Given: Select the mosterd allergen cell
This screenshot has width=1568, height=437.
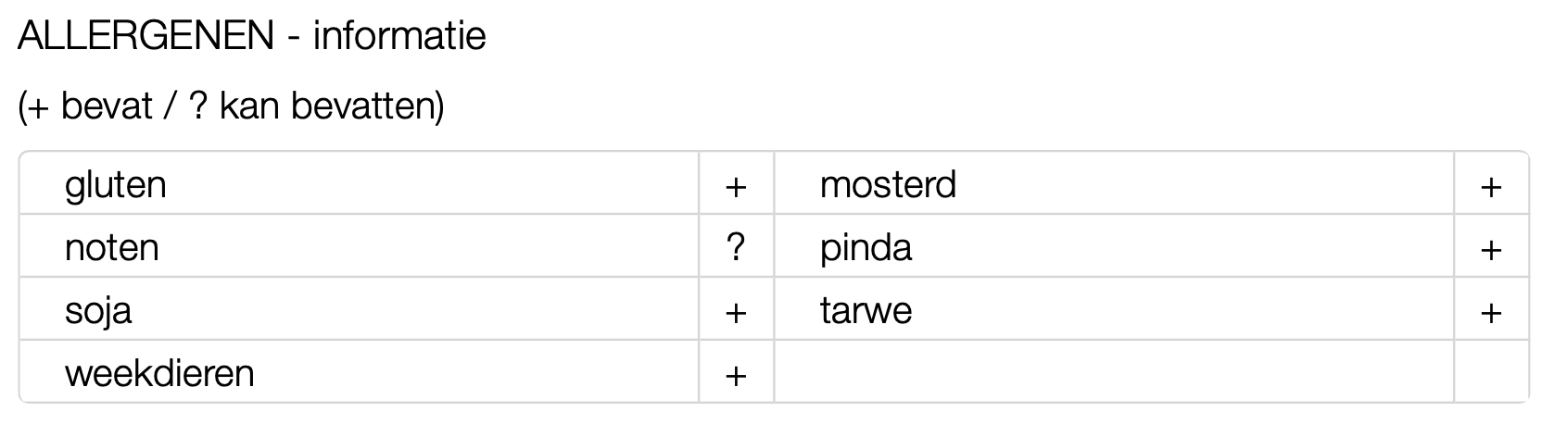Looking at the screenshot, I should pos(1114,183).
